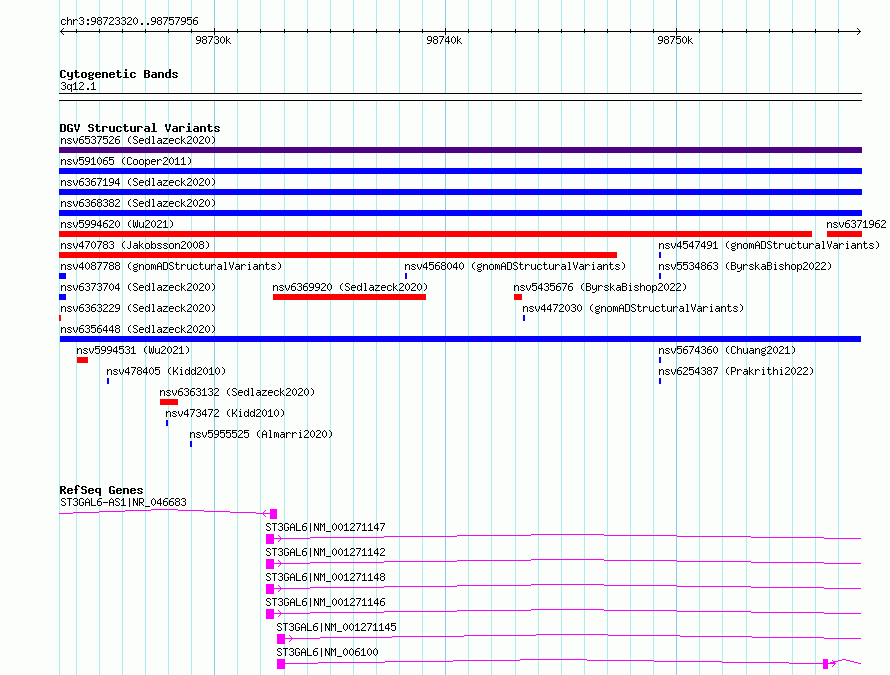The image size is (890, 675).
Task: Click the nsv6254387 (Prakrithi2022) label
Action: point(736,371)
